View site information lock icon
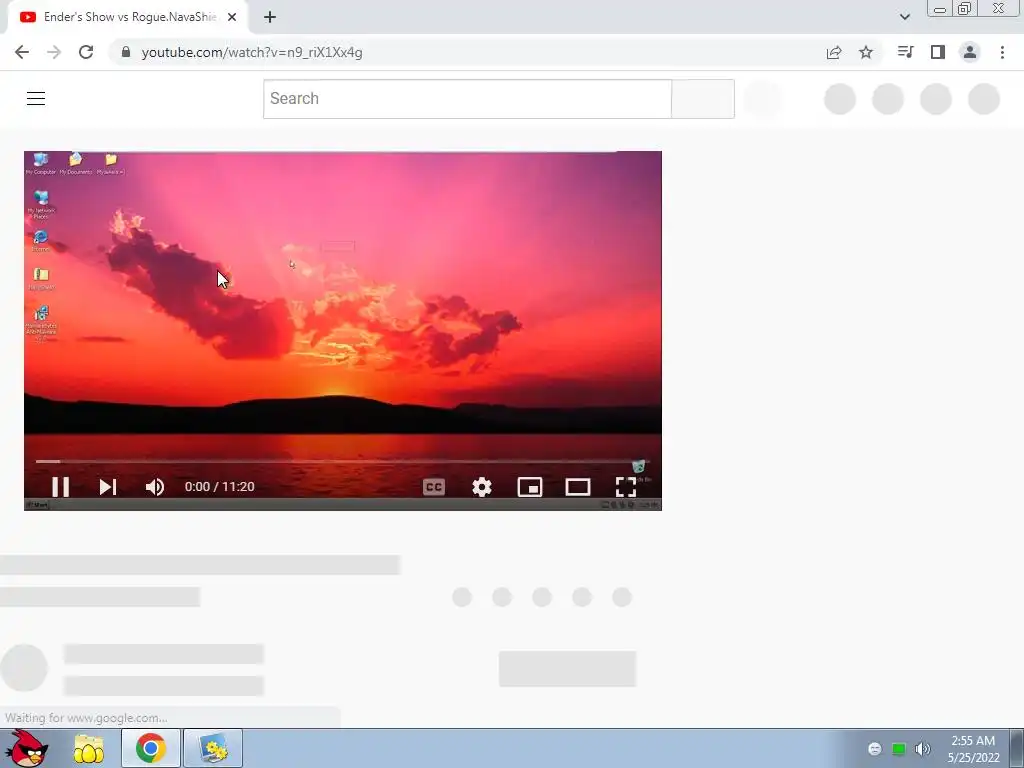The width and height of the screenshot is (1024, 768). [x=126, y=52]
